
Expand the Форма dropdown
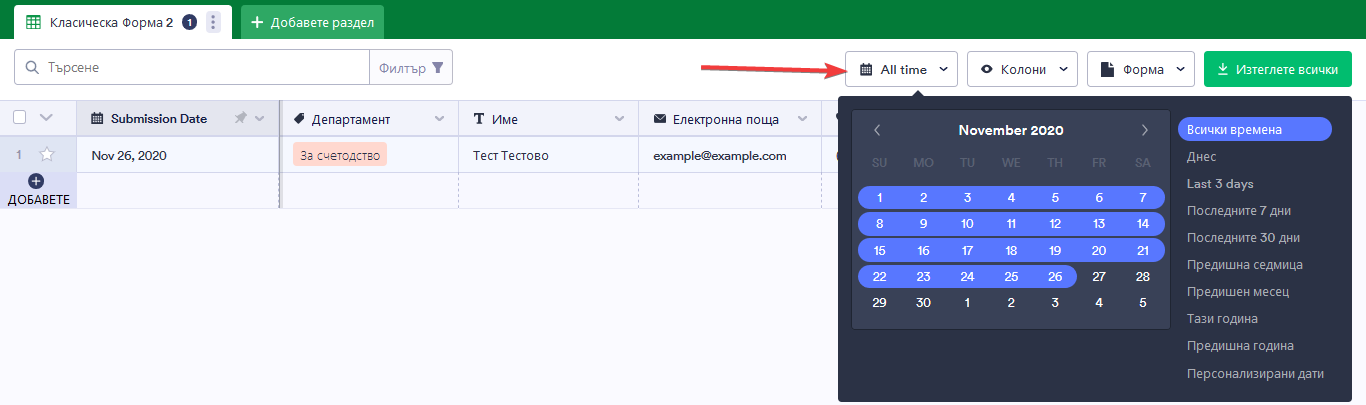click(x=1141, y=69)
